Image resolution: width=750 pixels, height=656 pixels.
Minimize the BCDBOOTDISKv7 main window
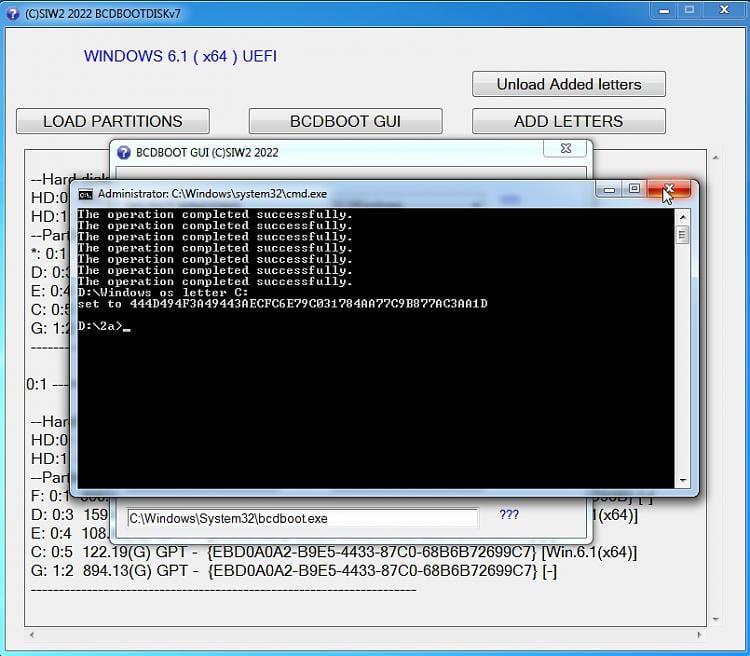pyautogui.click(x=664, y=10)
